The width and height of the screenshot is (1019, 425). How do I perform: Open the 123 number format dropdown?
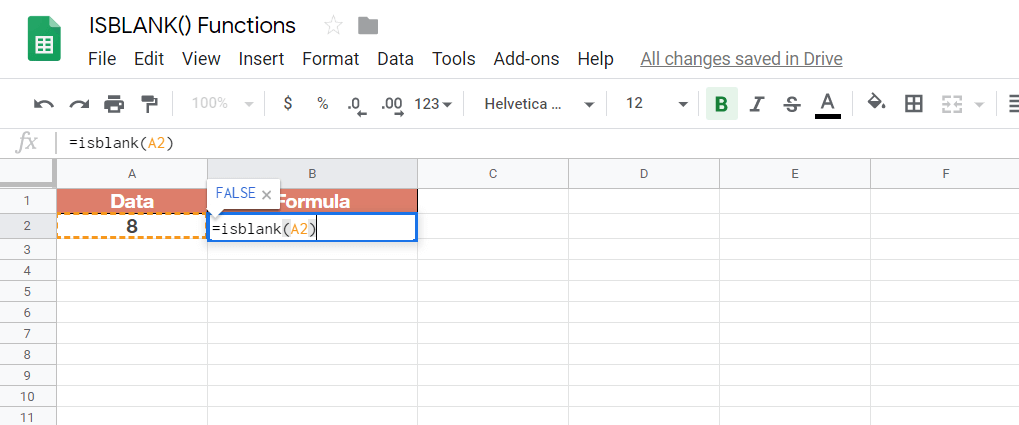pos(433,104)
